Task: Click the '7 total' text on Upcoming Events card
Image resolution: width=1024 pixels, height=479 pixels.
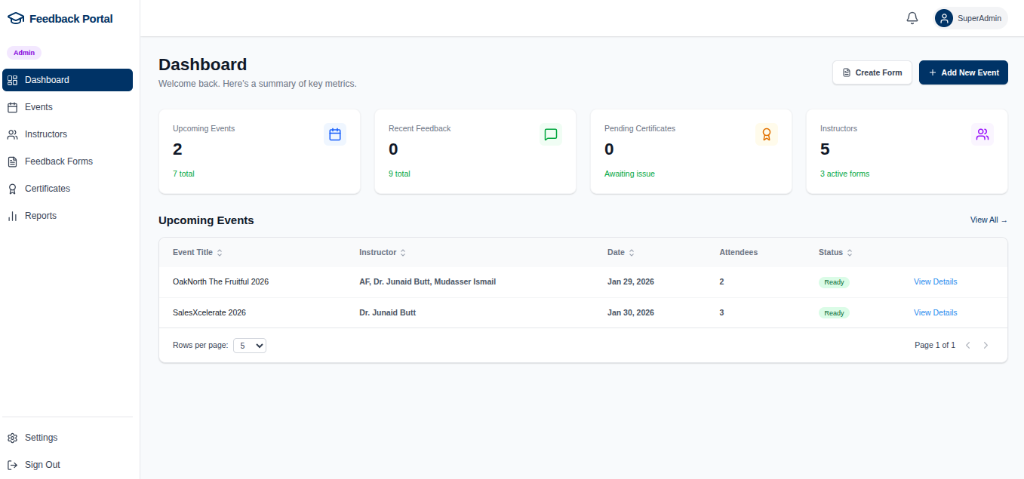Action: (x=184, y=174)
